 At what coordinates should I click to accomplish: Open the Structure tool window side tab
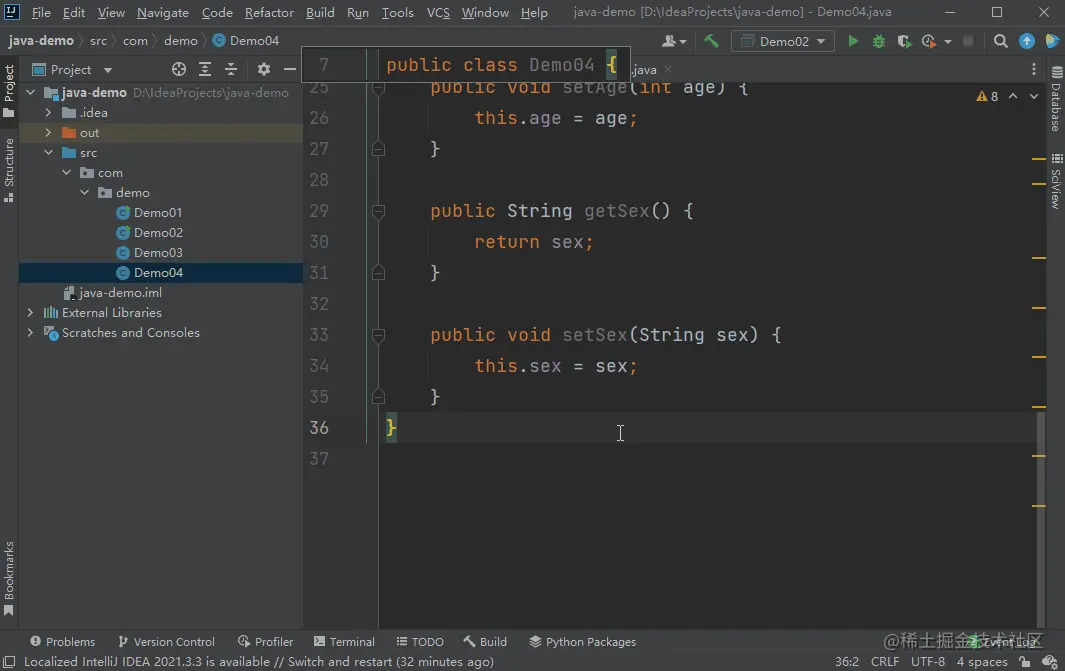click(x=9, y=170)
